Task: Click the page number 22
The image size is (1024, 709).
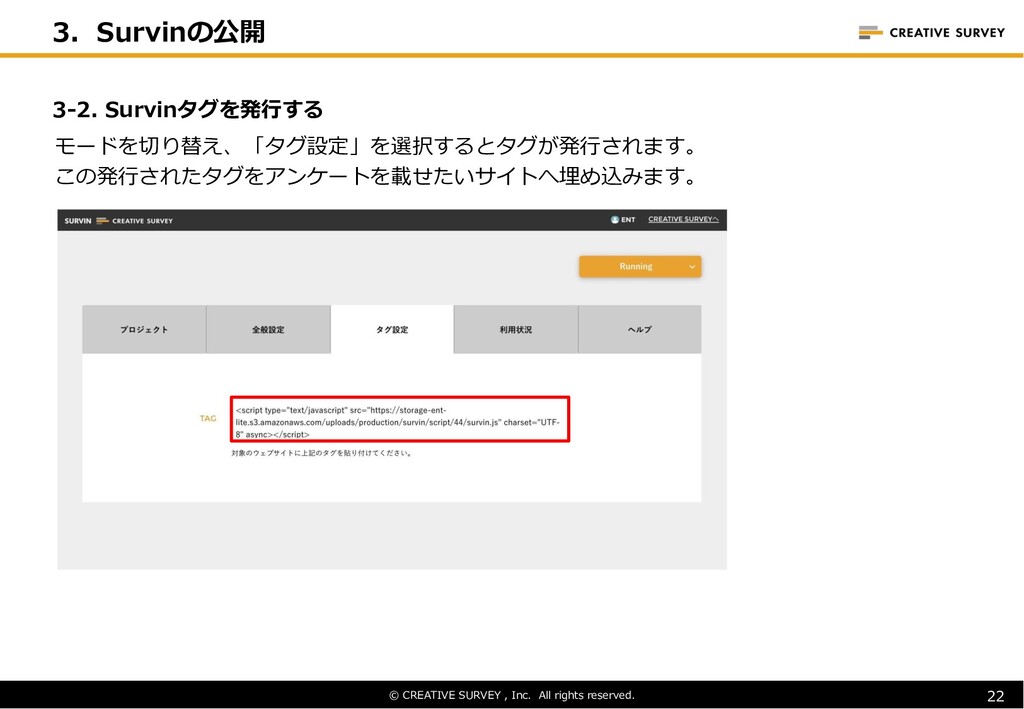Action: 995,696
